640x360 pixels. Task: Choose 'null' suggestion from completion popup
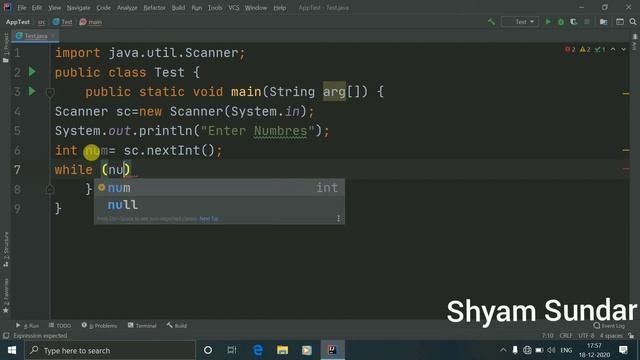point(219,205)
